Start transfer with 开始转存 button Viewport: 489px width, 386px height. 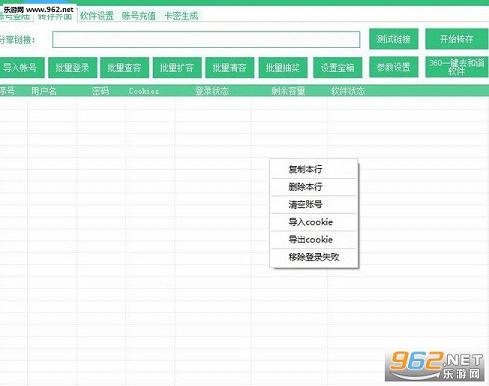click(457, 39)
